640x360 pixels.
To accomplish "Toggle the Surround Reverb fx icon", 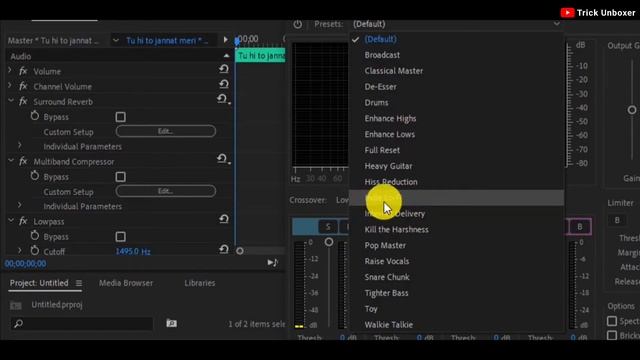I will (23, 101).
